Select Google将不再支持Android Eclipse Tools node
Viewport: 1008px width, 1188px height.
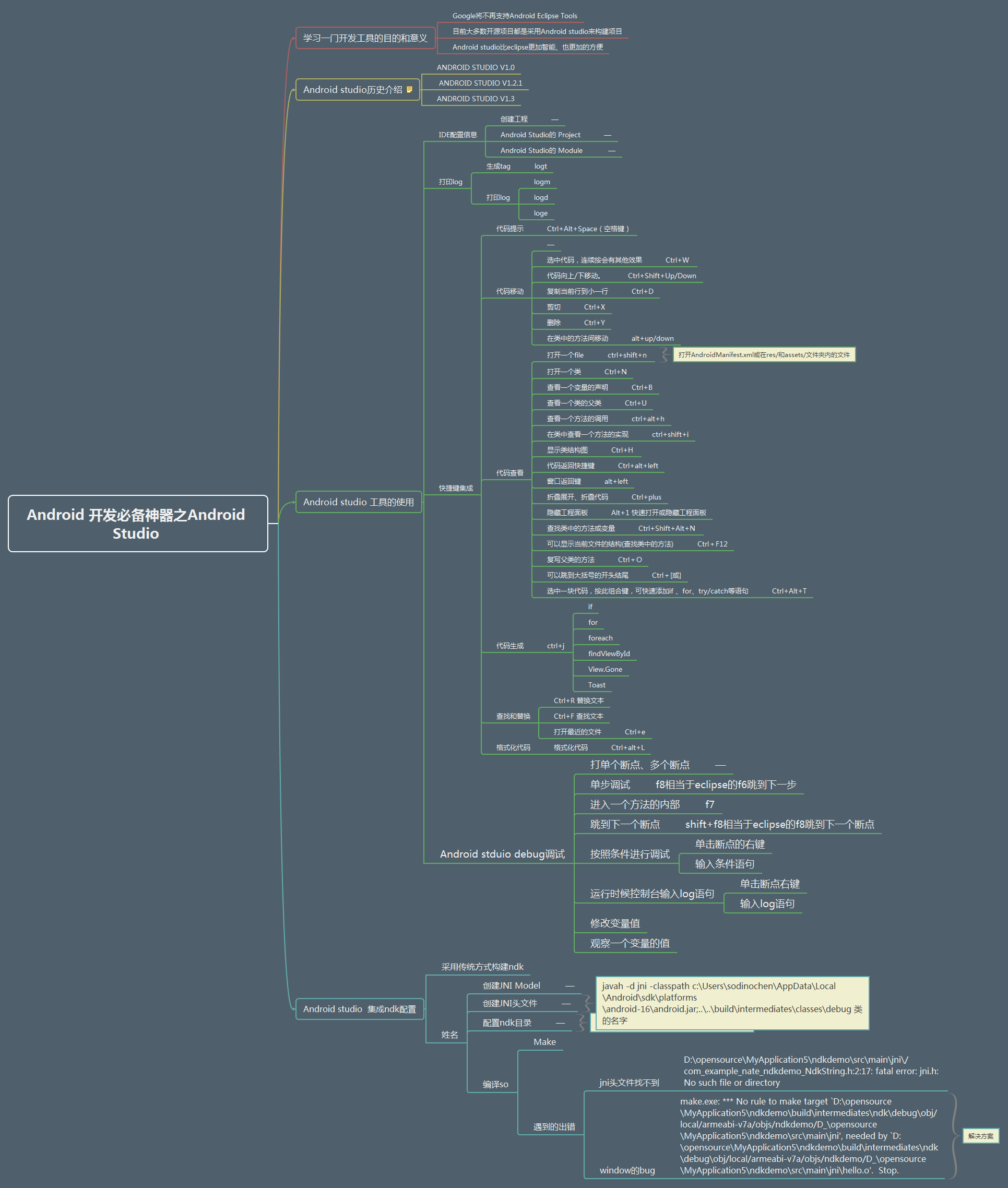click(514, 16)
